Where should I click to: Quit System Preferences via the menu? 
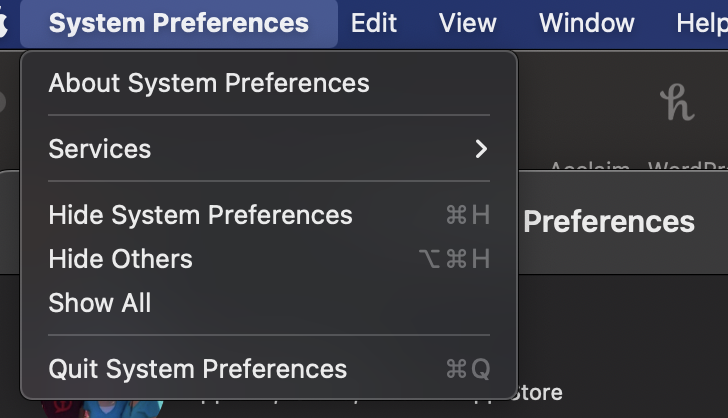[x=197, y=369]
